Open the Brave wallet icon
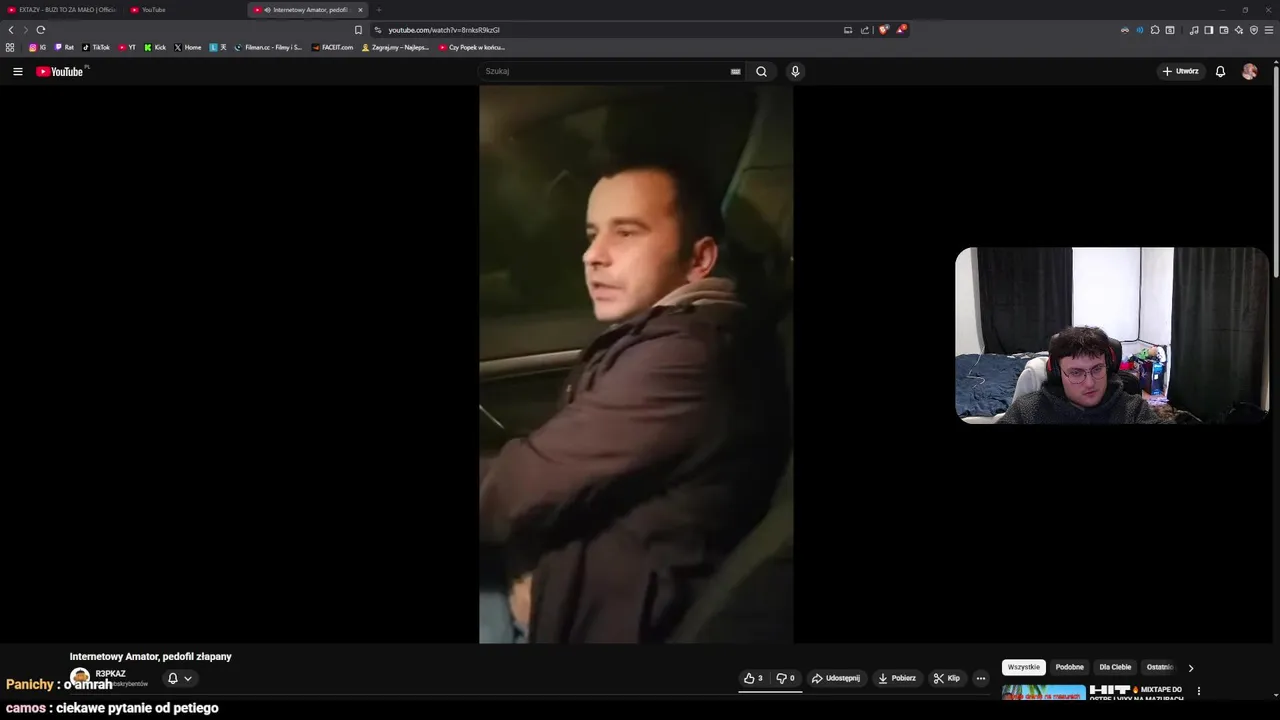1280x720 pixels. coord(1223,30)
